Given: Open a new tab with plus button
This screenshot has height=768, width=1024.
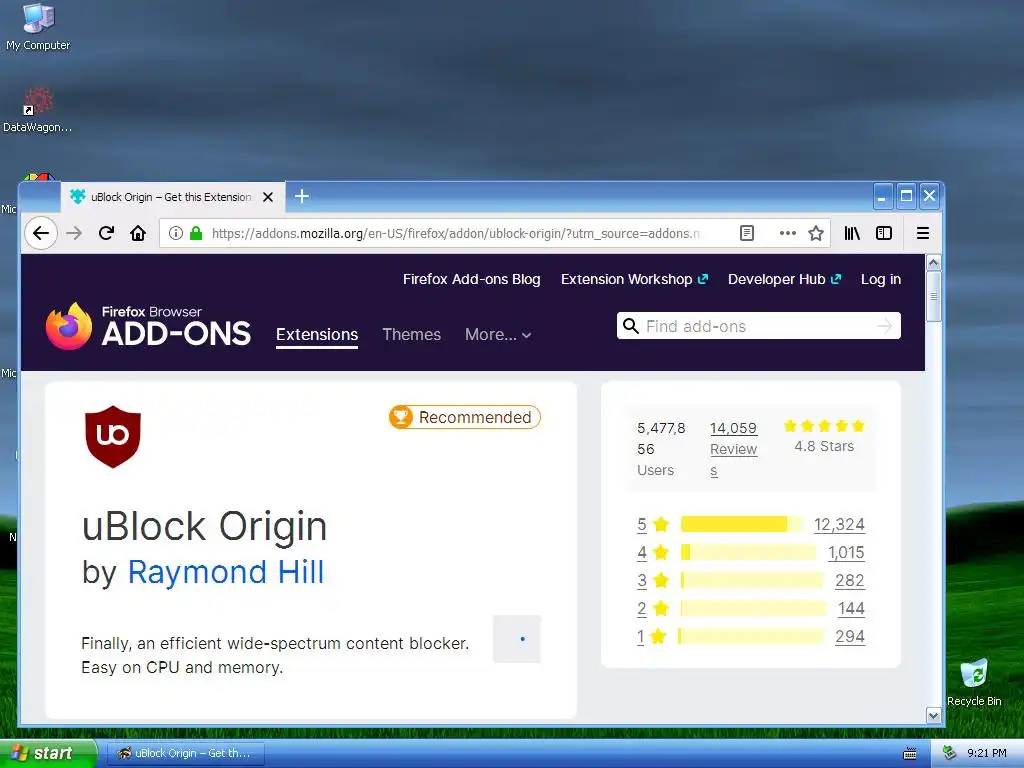Looking at the screenshot, I should tap(302, 197).
